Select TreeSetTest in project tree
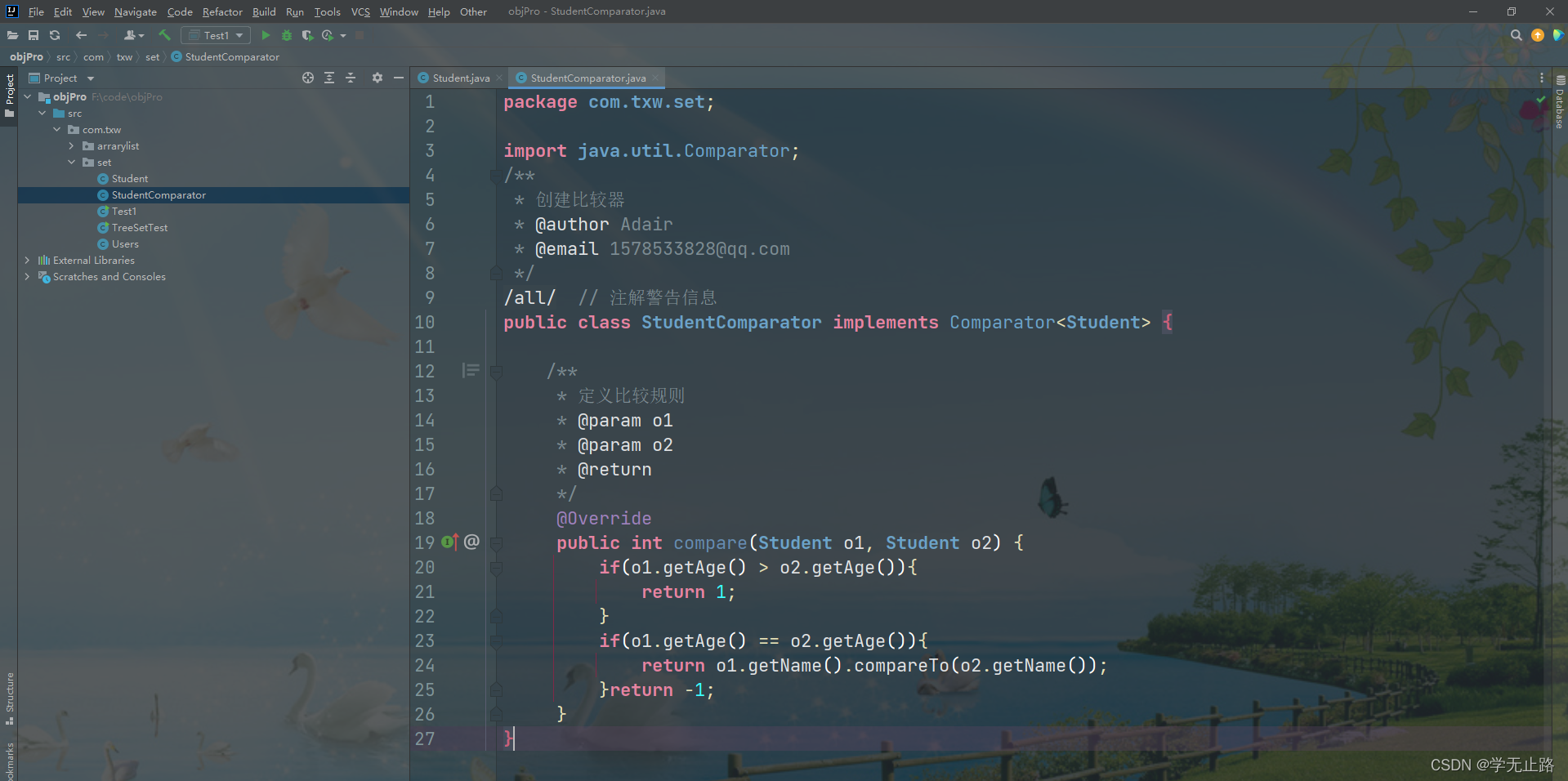 (x=140, y=227)
